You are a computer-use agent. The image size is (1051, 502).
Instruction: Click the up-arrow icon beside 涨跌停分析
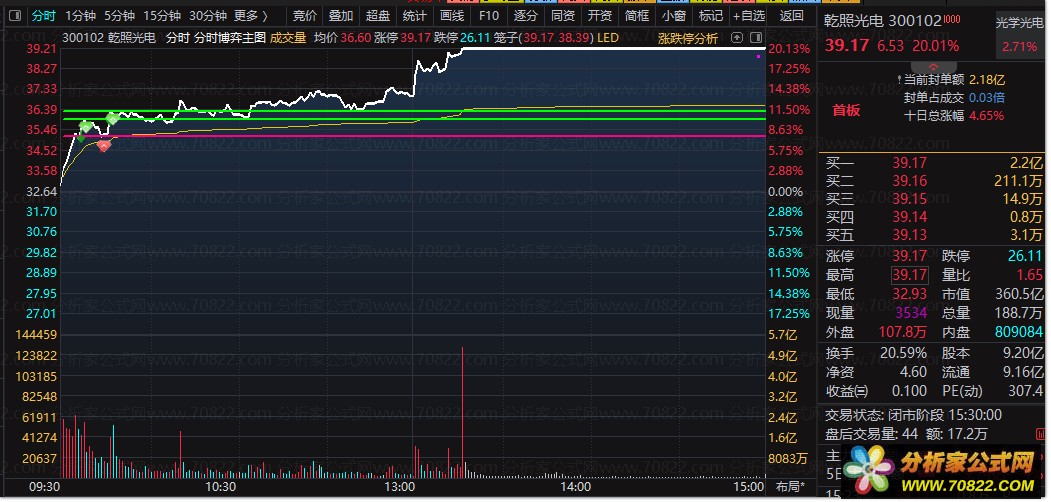pos(737,38)
